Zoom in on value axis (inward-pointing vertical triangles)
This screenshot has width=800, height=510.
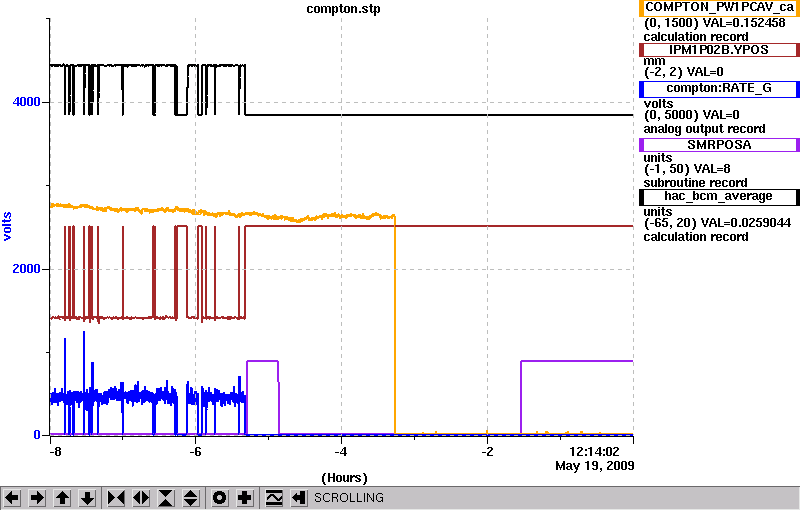pos(166,497)
